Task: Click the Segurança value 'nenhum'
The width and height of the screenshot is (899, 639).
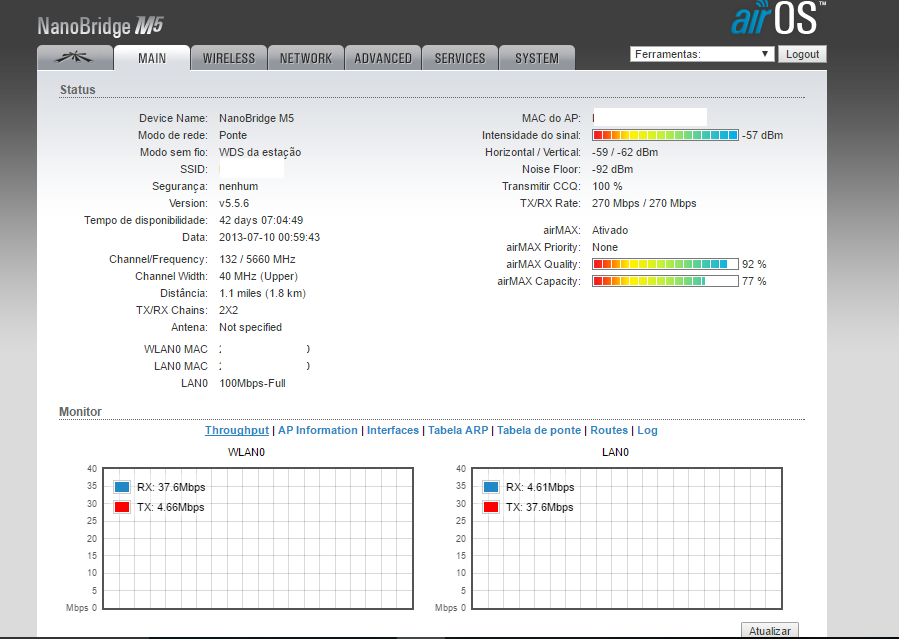Action: (239, 186)
